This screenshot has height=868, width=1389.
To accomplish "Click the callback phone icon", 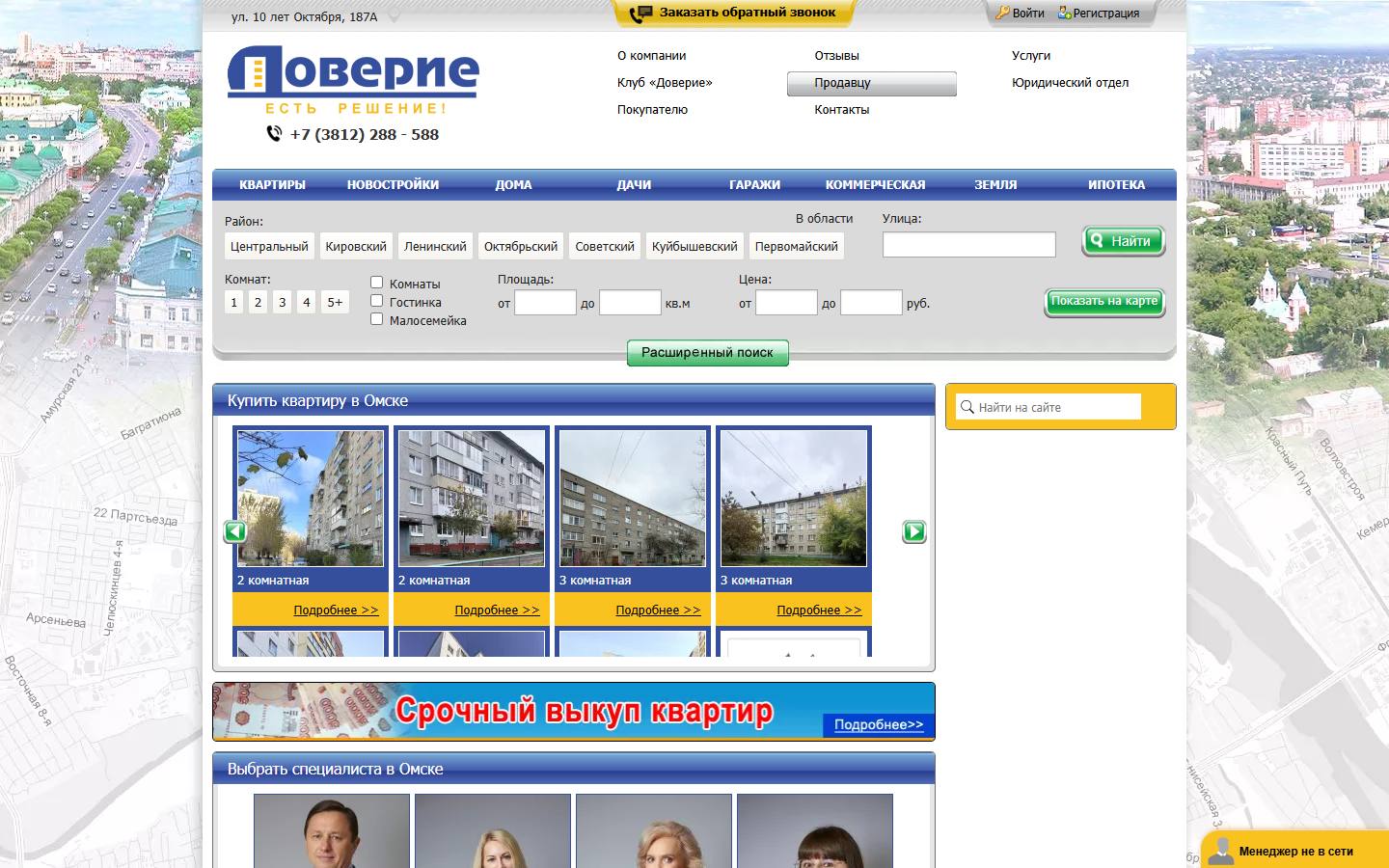I will click(640, 14).
